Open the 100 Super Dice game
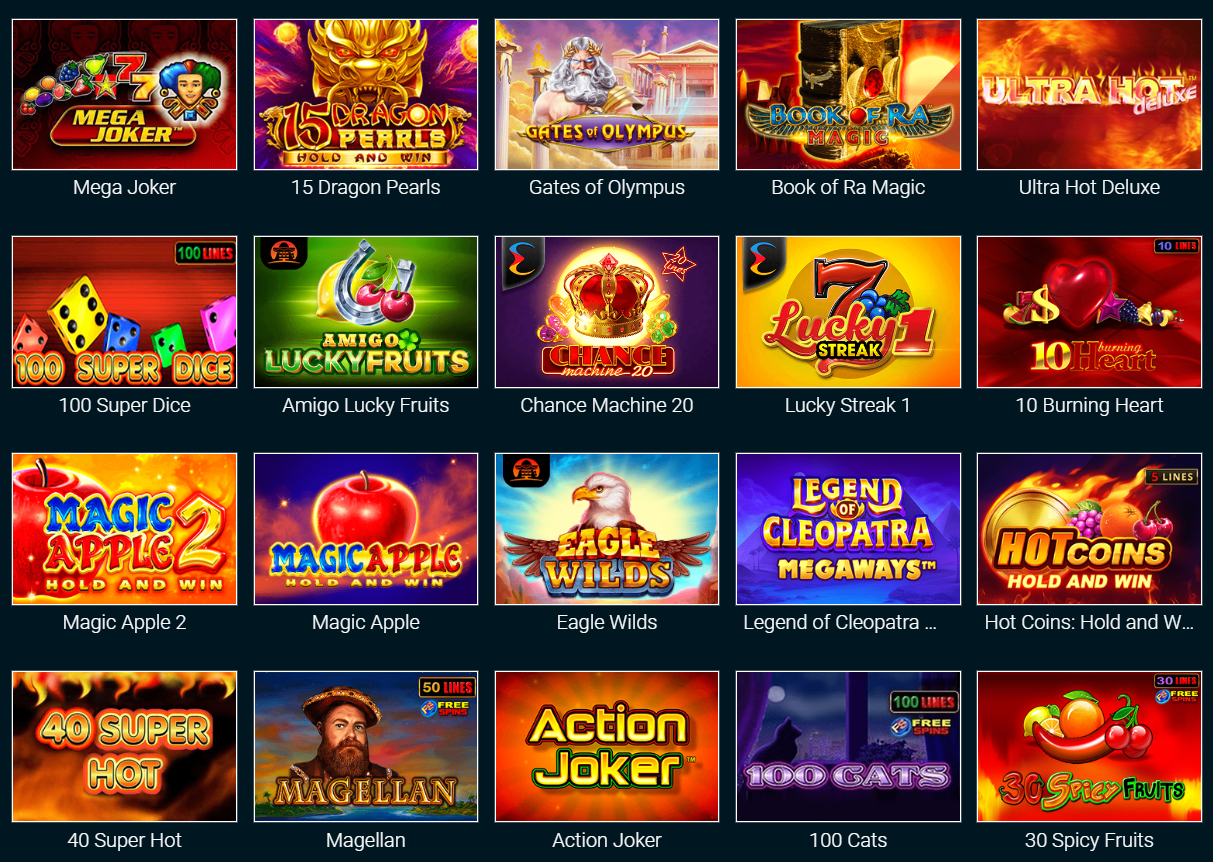 [x=125, y=312]
